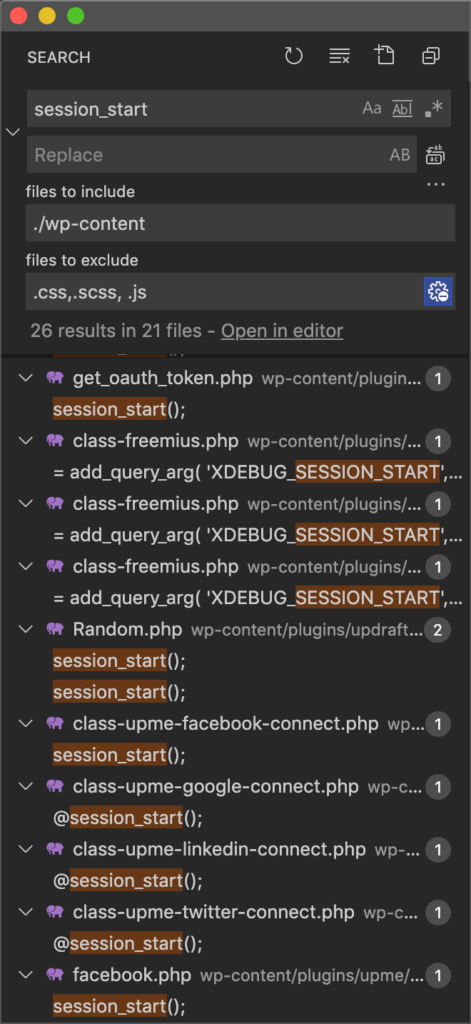Refresh the search results
This screenshot has height=1024, width=471.
(294, 56)
